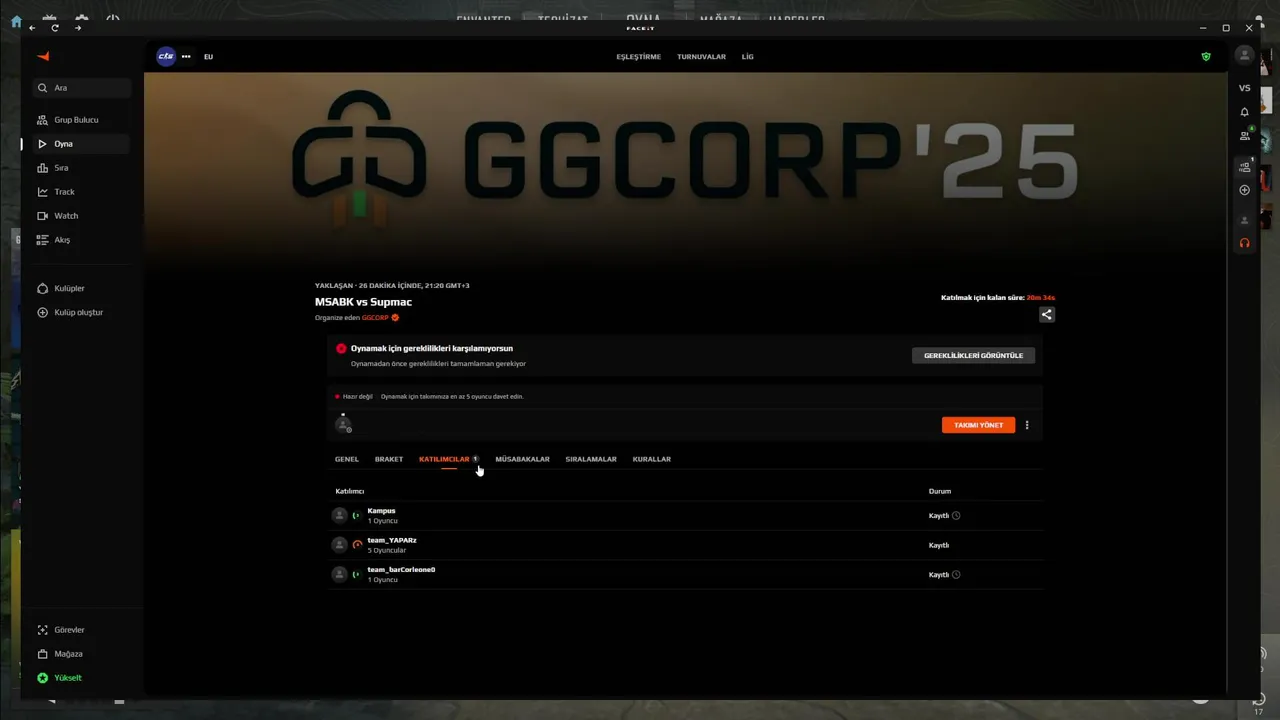Viewport: 1280px width, 720px height.
Task: Click the clock icon in team_barCorleone0 row
Action: click(956, 575)
